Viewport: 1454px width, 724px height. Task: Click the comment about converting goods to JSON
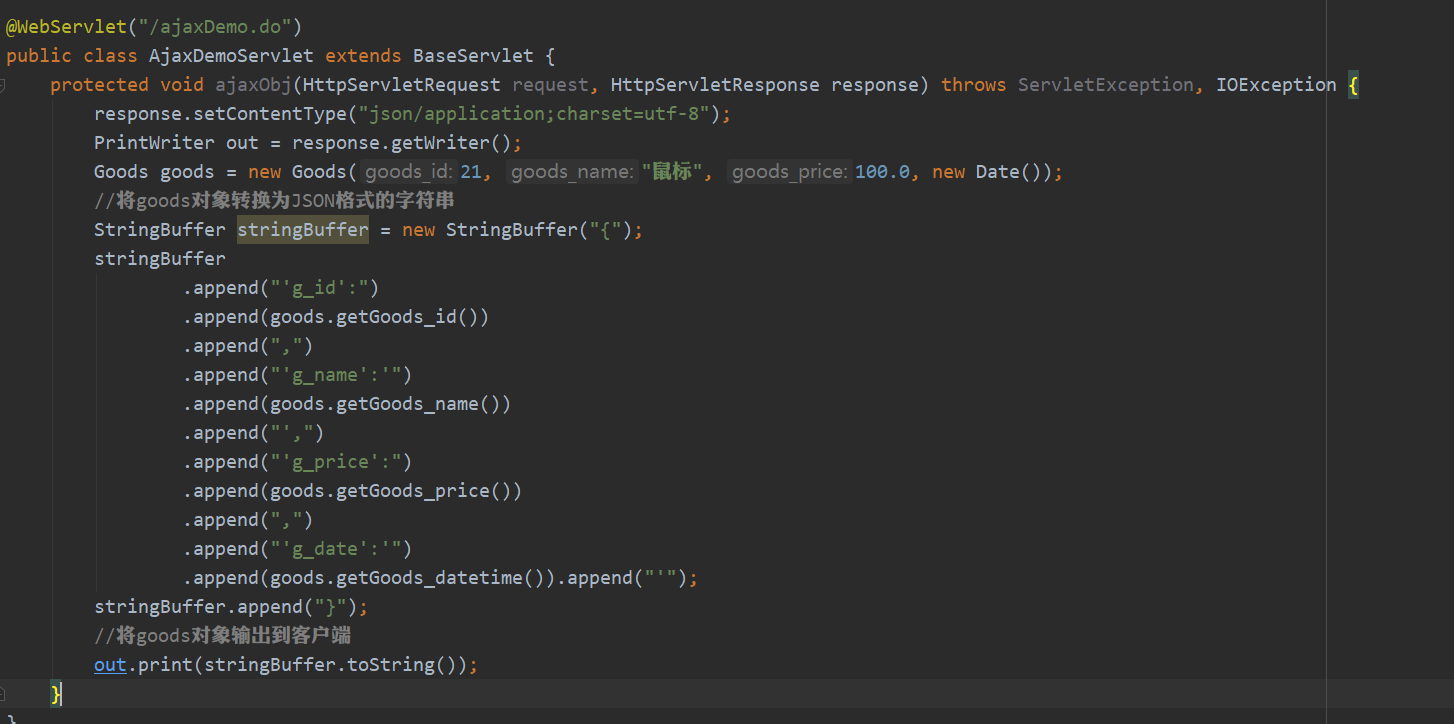point(274,201)
